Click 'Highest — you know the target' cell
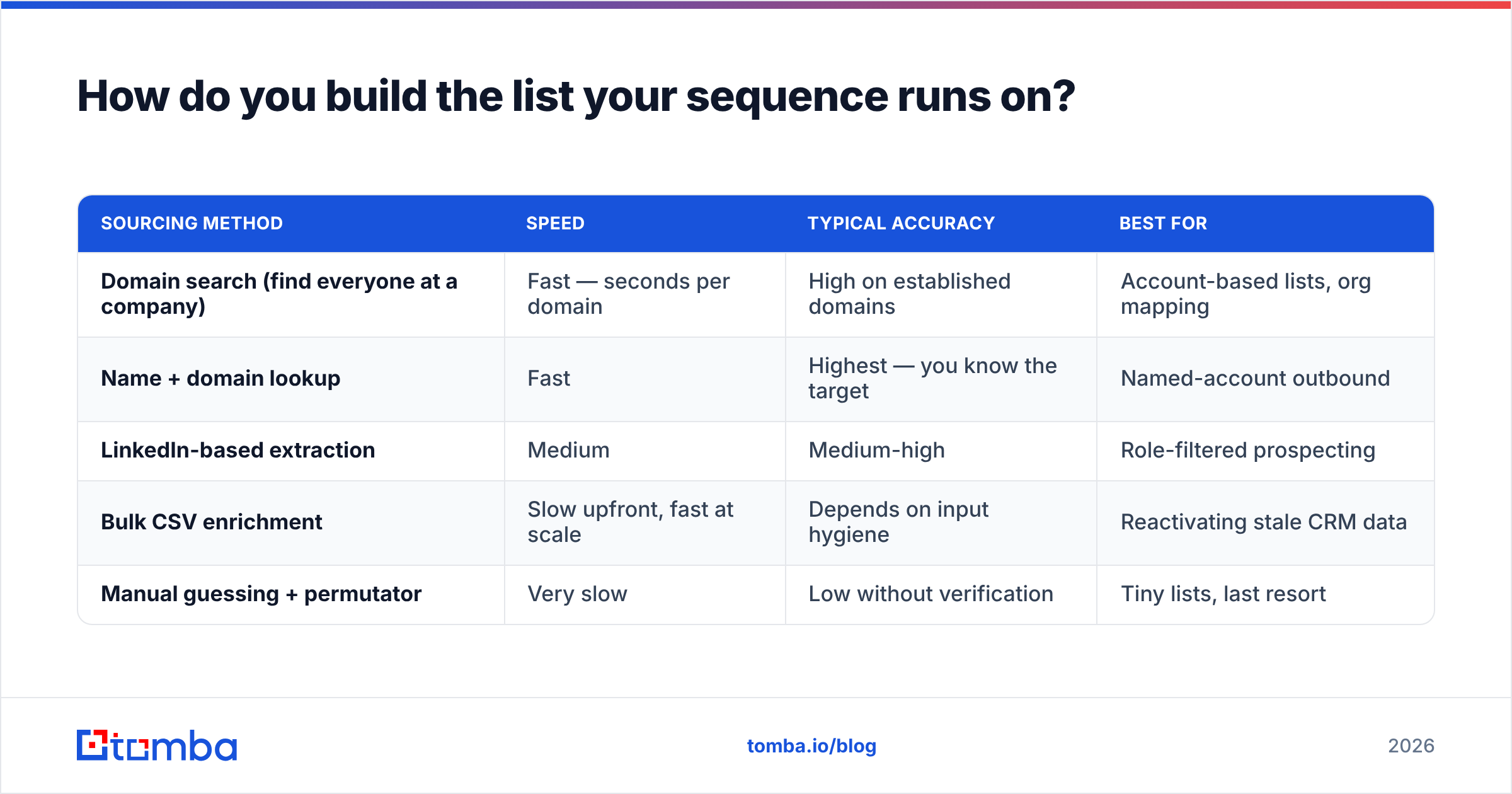The image size is (1512, 794). [x=941, y=379]
